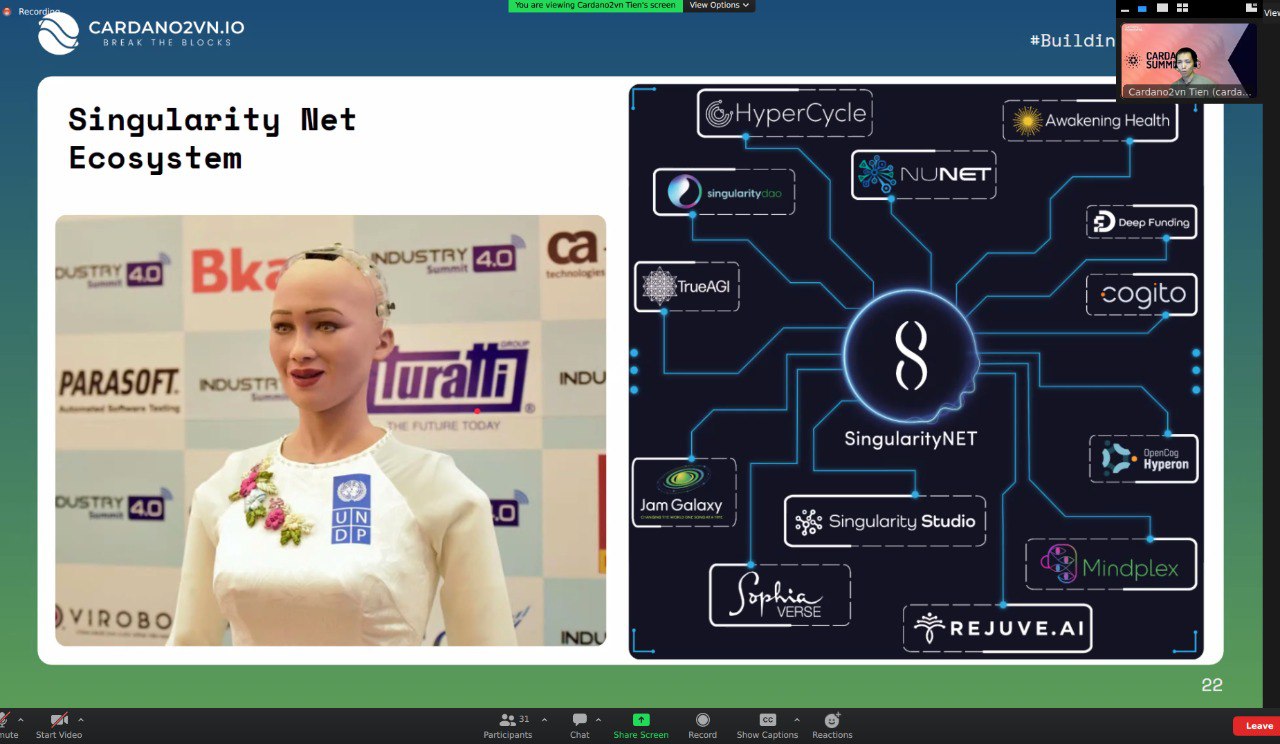
Task: Open the View menu at top right
Action: coord(1271,14)
